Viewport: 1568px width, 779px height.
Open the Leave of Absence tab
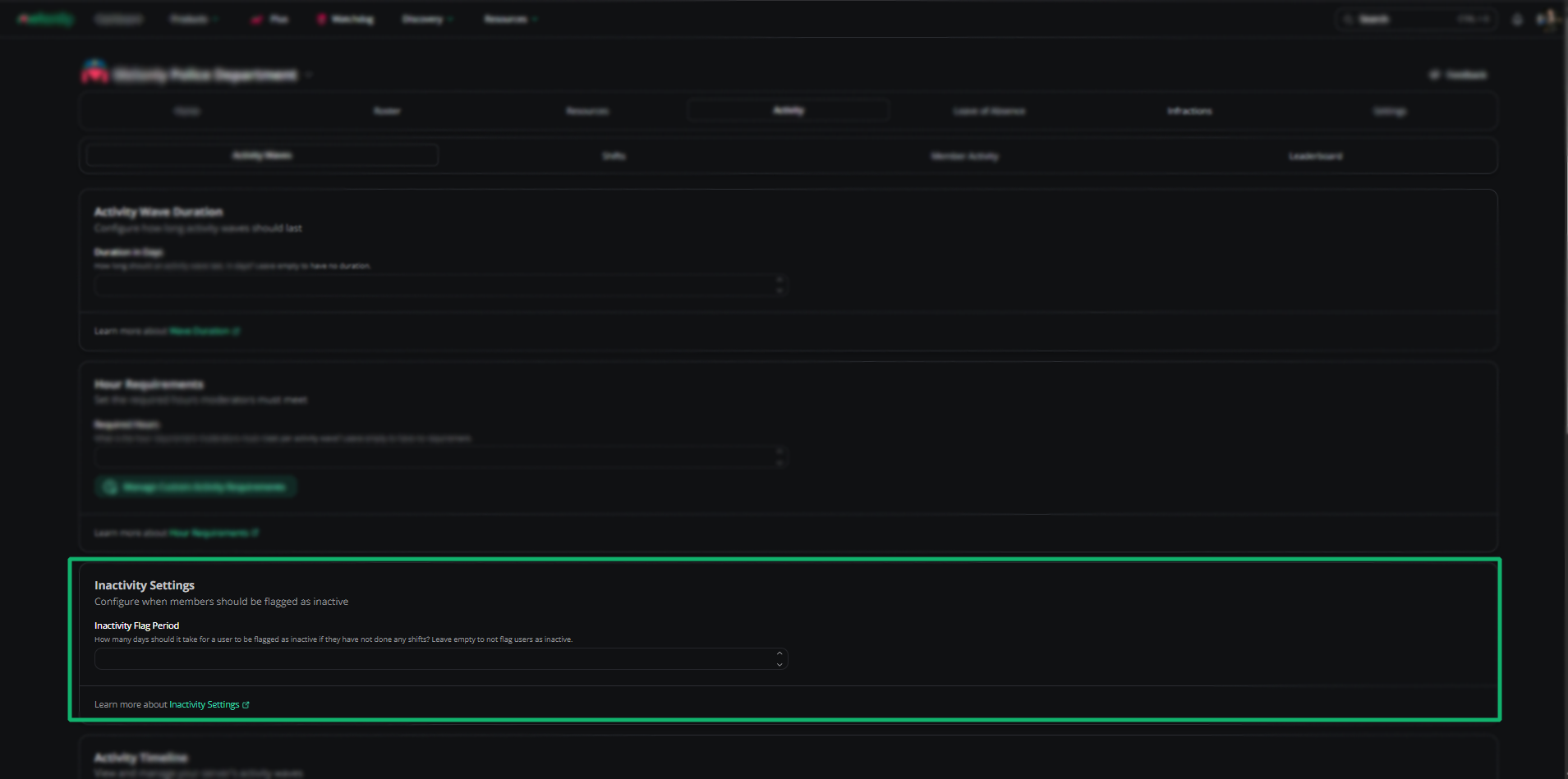pos(989,111)
